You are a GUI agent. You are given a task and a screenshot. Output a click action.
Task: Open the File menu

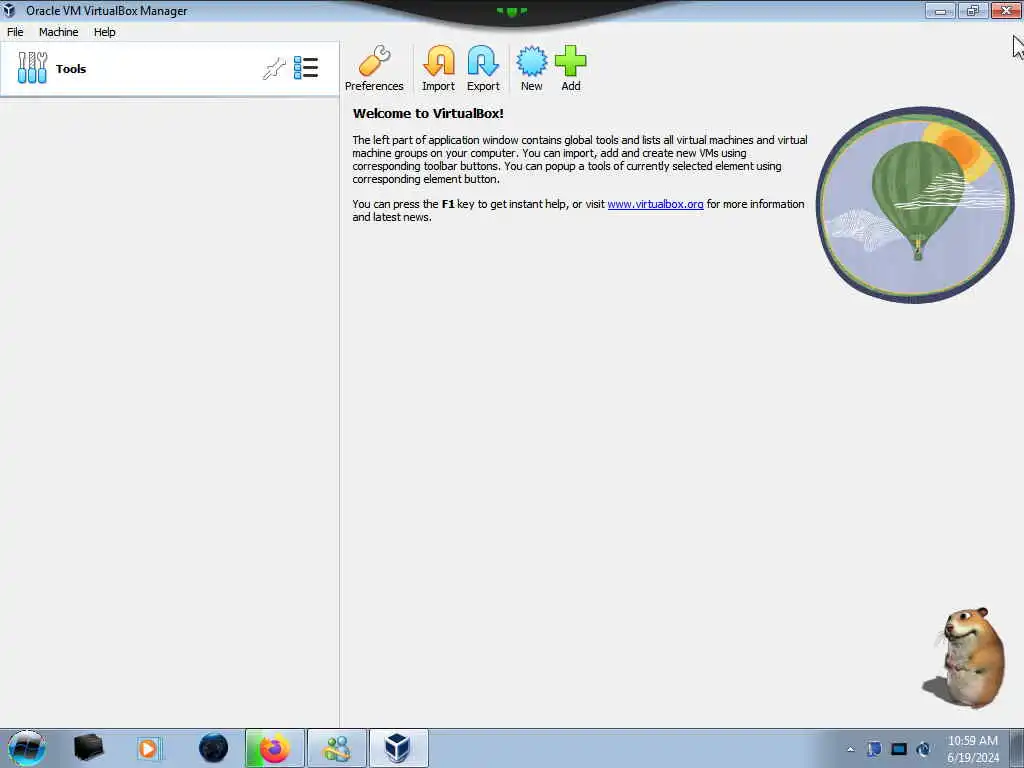[15, 32]
